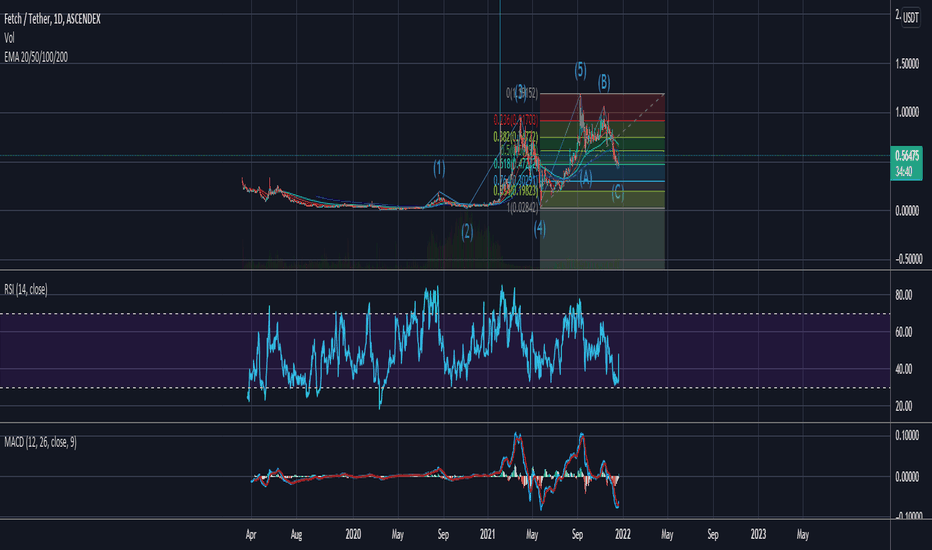
Task: Click the 1.50000 price axis label
Action: (907, 64)
